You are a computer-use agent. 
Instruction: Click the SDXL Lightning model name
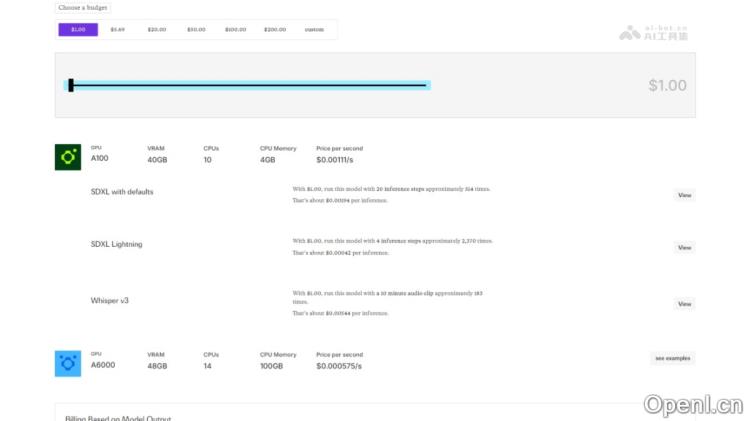pos(116,244)
